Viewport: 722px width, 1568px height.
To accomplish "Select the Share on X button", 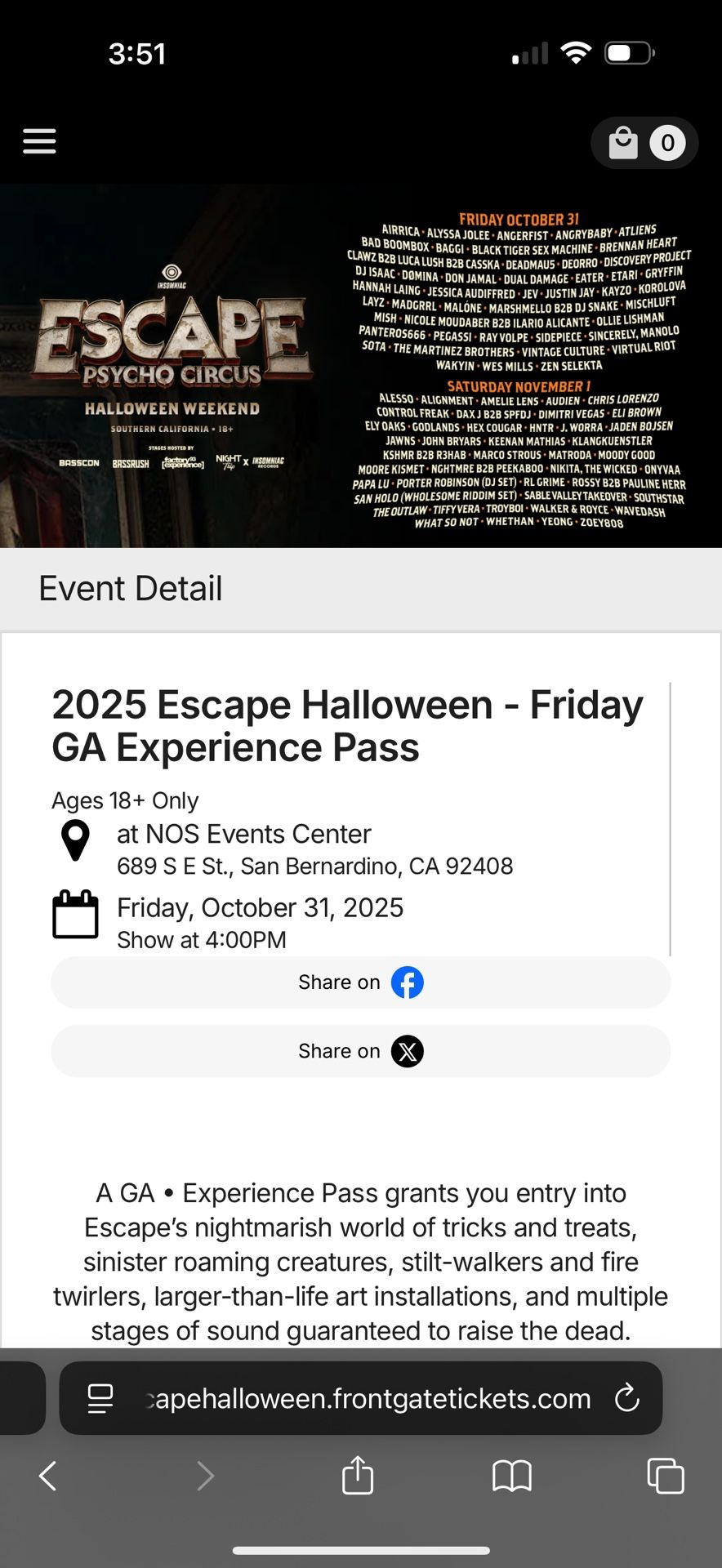I will (360, 1051).
